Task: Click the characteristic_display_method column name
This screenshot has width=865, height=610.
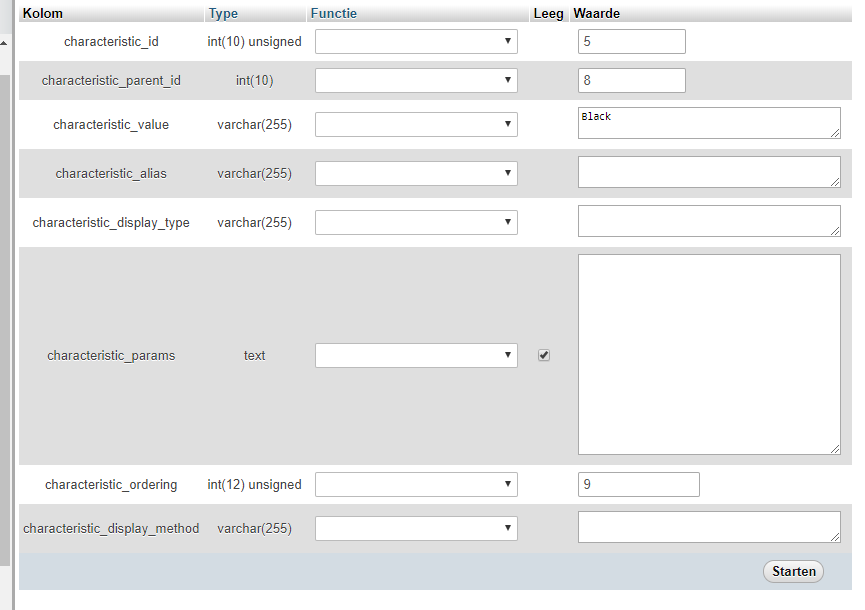Action: [111, 528]
